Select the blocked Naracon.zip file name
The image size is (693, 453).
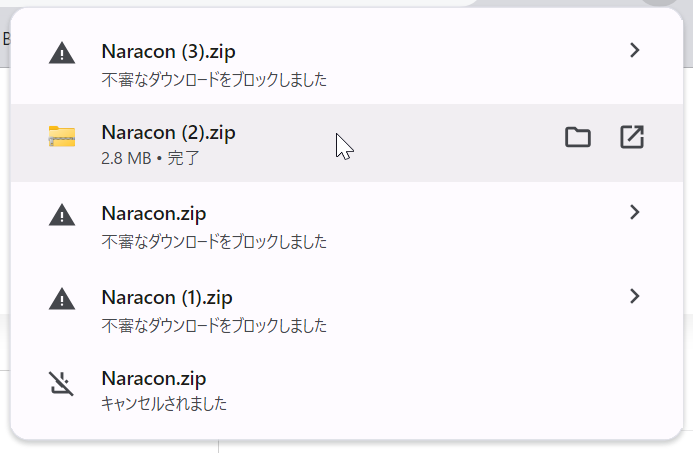pyautogui.click(x=154, y=213)
